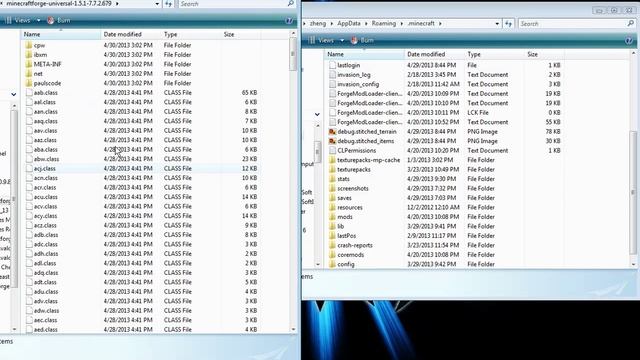Viewport: 640px width, 360px height.
Task: Click the refresh button beside the .minecraft address bar
Action: click(x=508, y=24)
